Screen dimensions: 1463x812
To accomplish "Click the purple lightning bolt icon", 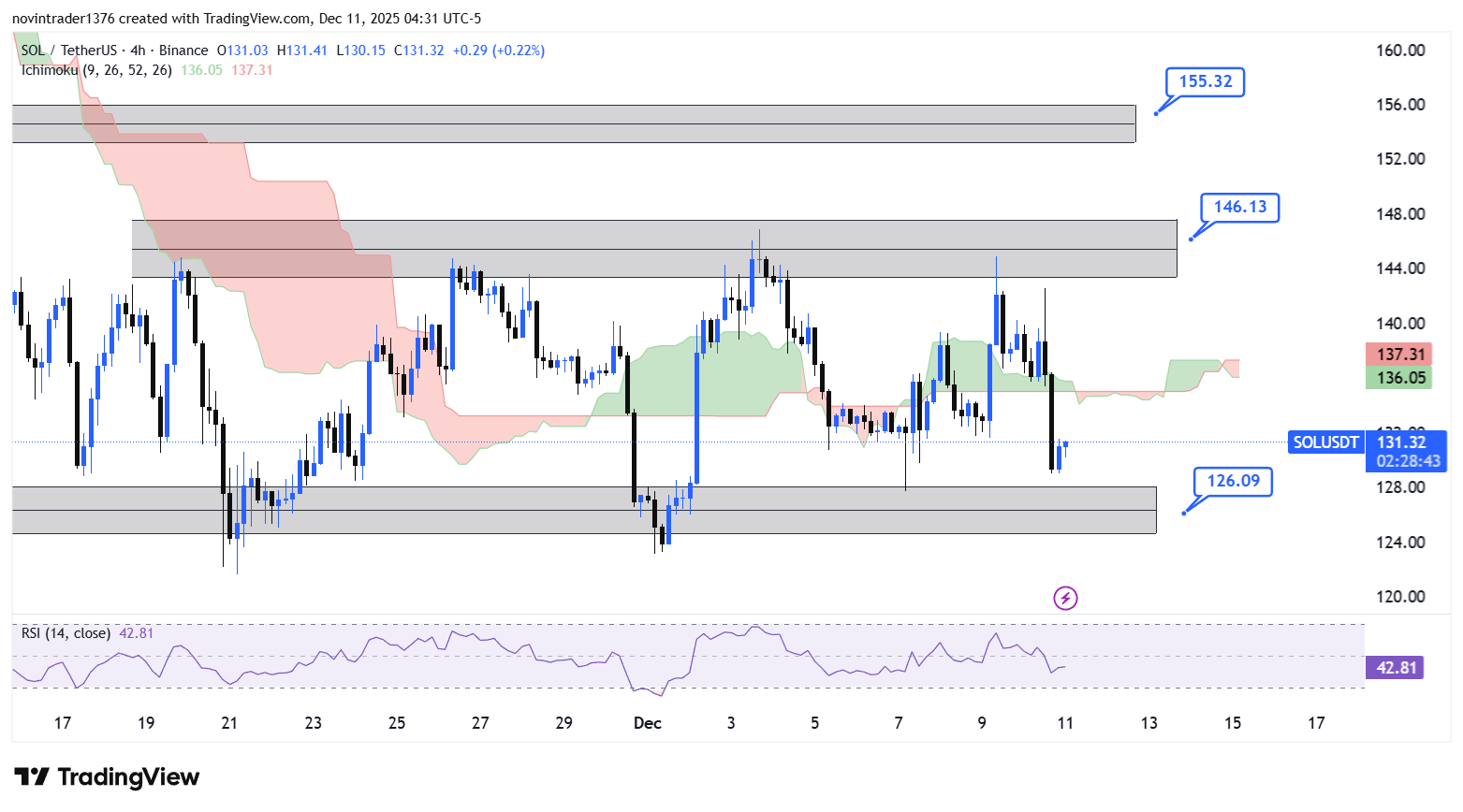I will pyautogui.click(x=1065, y=598).
